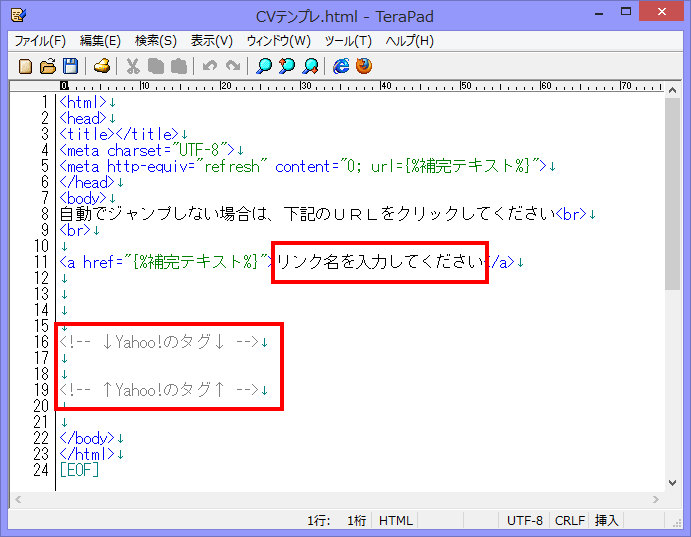
Task: Click vertical scrollbar up arrow
Action: [x=672, y=90]
